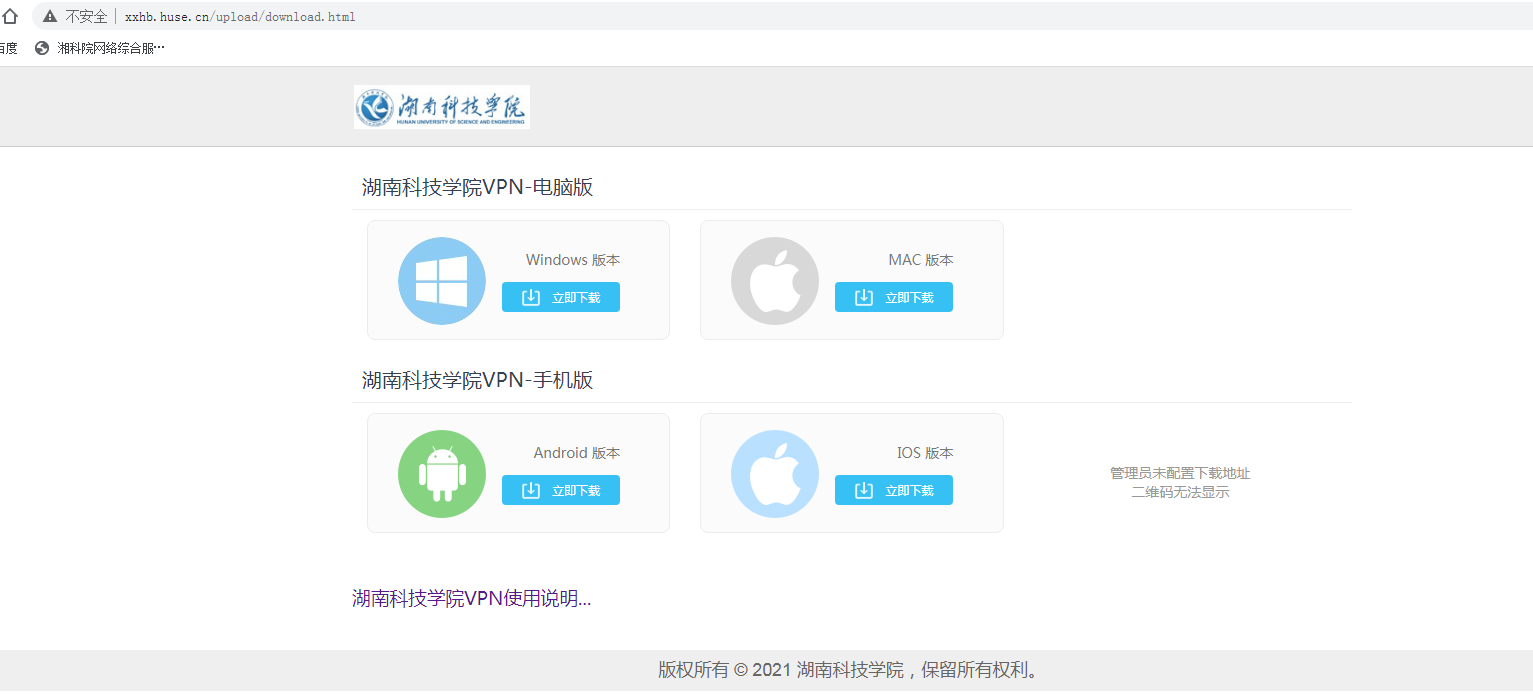This screenshot has width=1533, height=698.
Task: Open the 湘科院网络综合服 bookmark
Action: [x=100, y=48]
